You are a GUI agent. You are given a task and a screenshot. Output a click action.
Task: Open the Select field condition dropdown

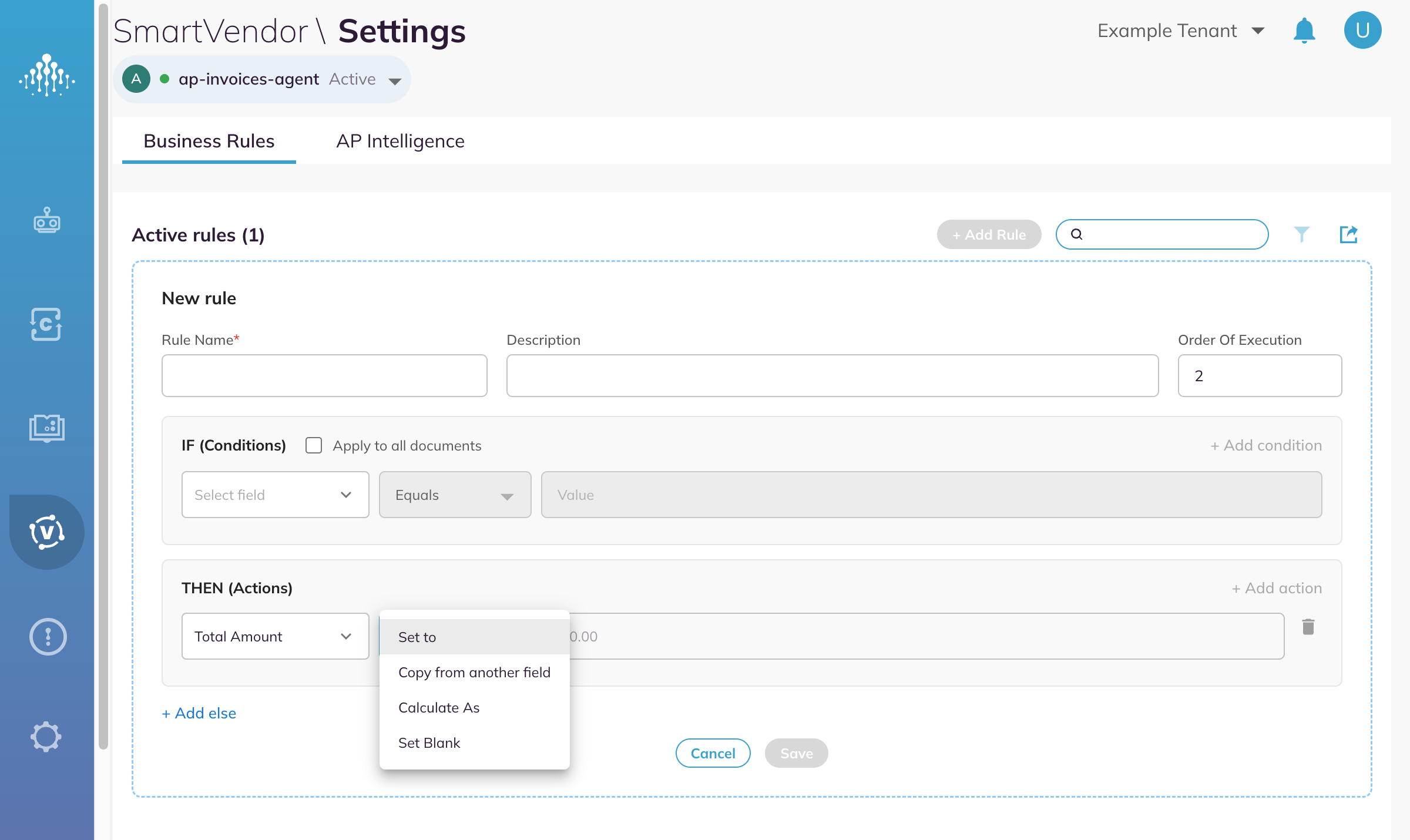coord(276,495)
